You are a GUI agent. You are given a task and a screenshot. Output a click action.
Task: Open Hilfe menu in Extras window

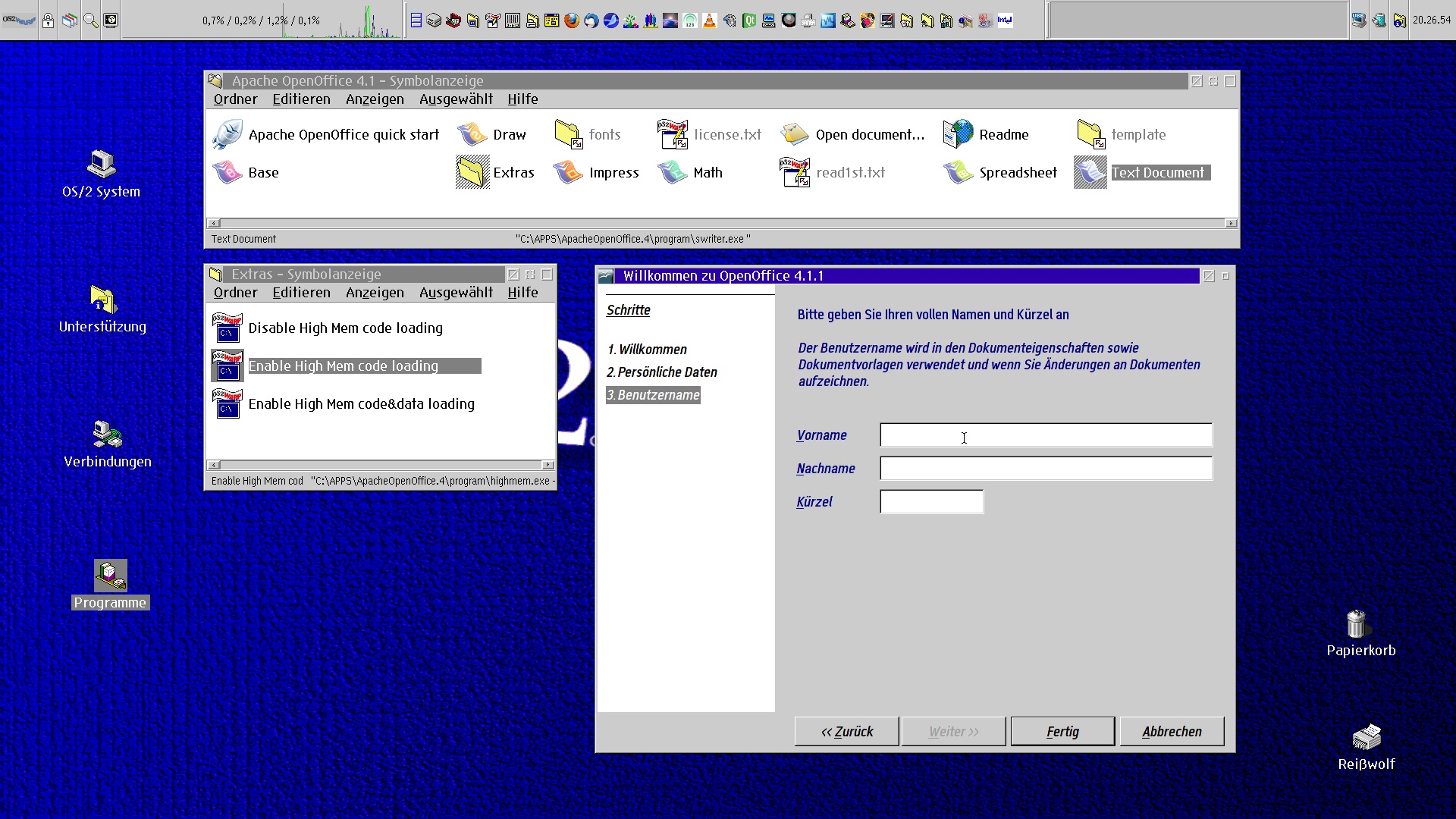(522, 292)
